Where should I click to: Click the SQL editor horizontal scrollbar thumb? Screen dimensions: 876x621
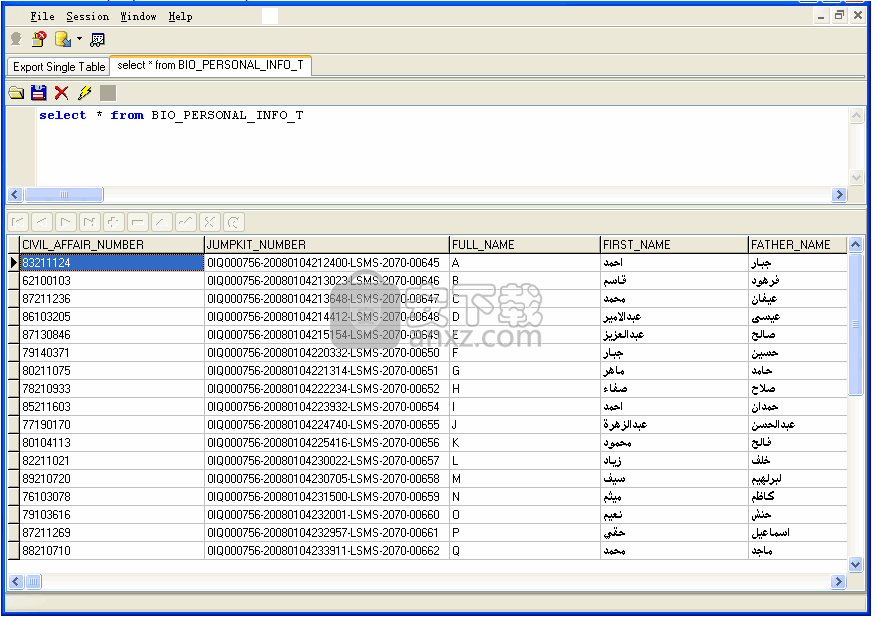pos(64,194)
